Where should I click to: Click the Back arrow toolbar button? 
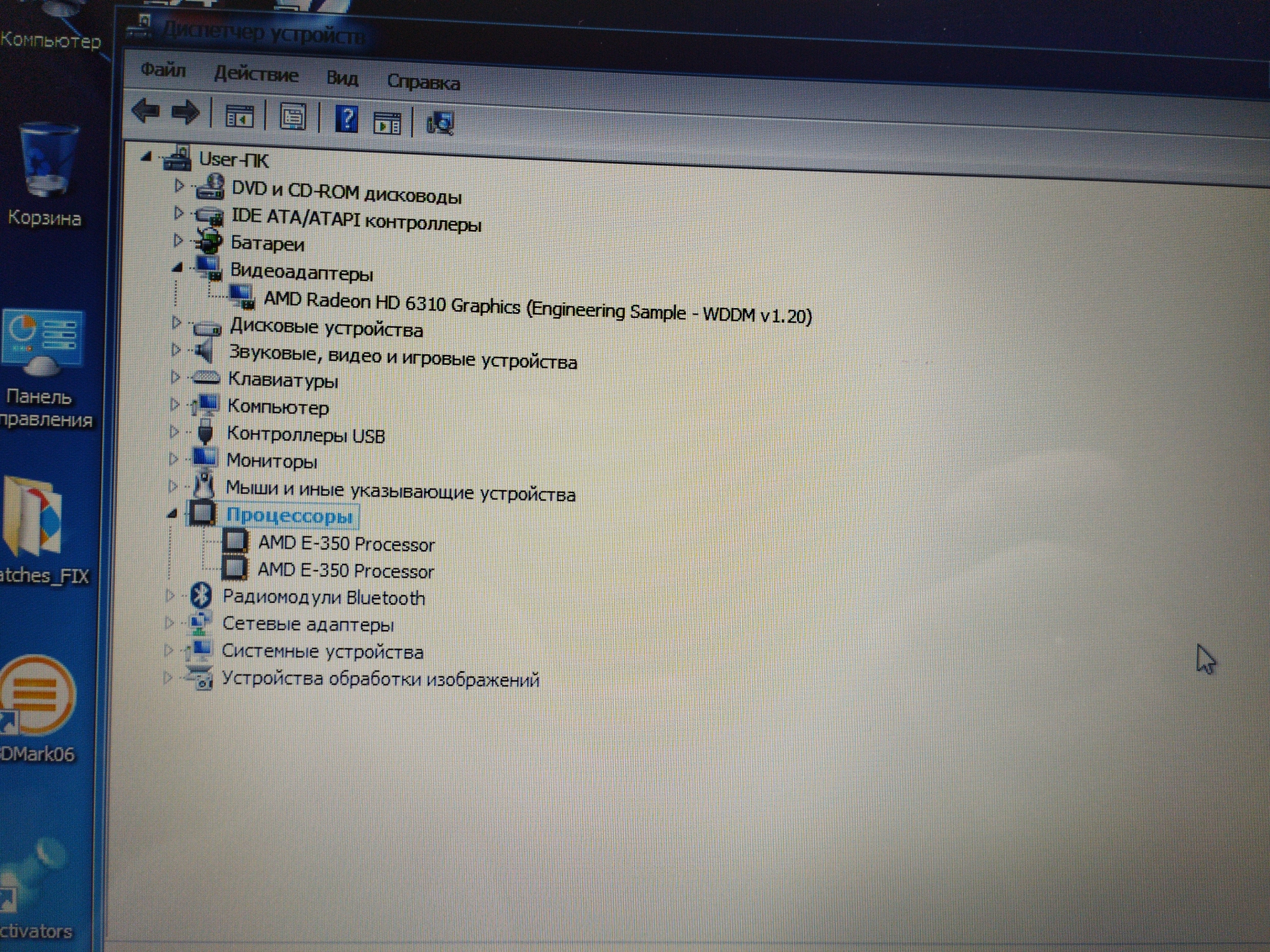pyautogui.click(x=146, y=110)
